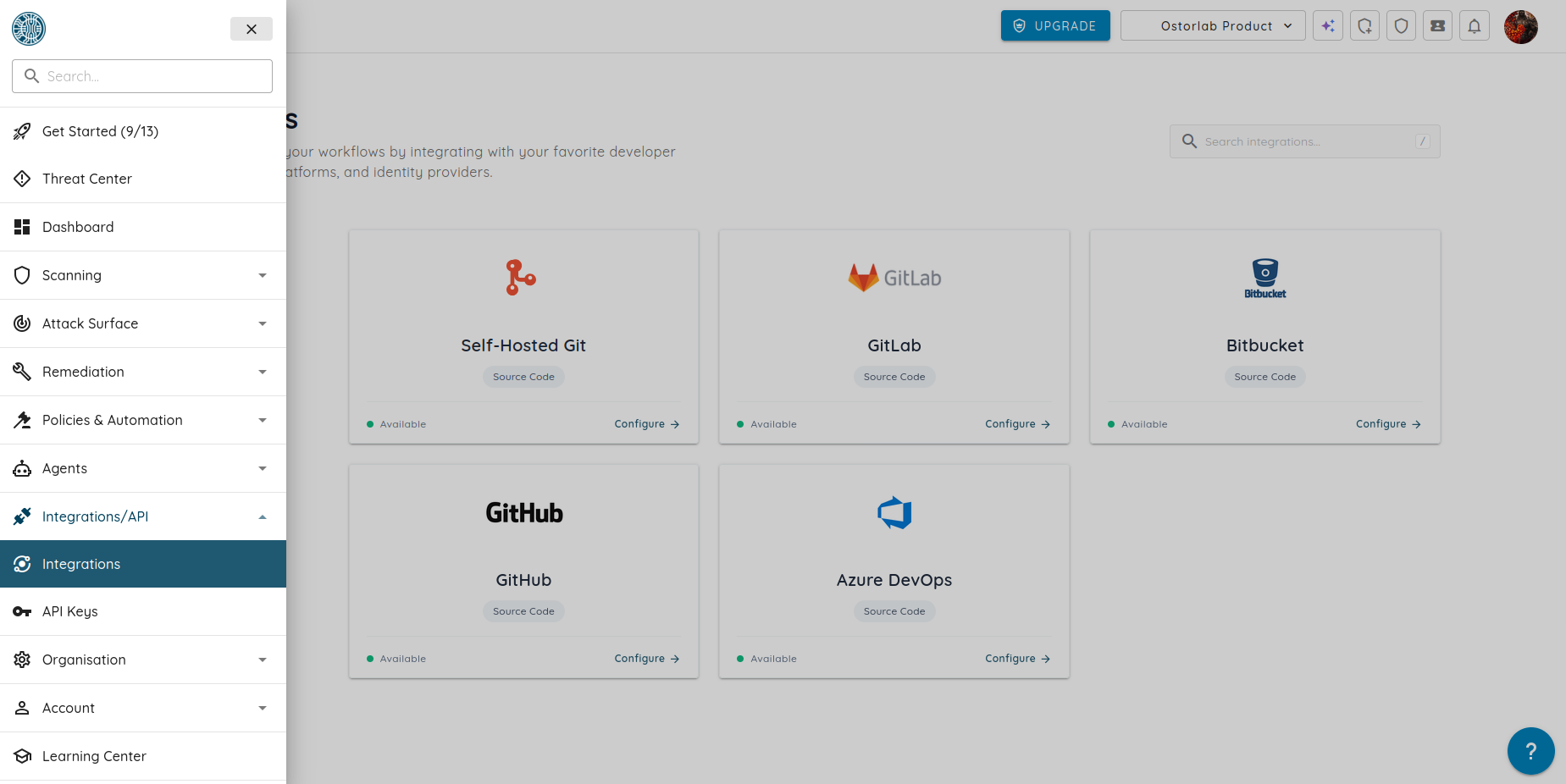Click the scan refresh icon in header
1566x784 pixels.
[x=1364, y=25]
